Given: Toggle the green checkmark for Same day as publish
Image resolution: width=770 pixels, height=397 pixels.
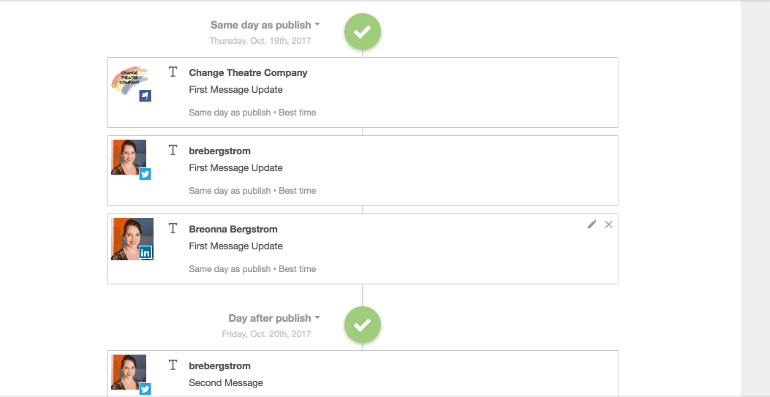Looking at the screenshot, I should click(x=362, y=32).
